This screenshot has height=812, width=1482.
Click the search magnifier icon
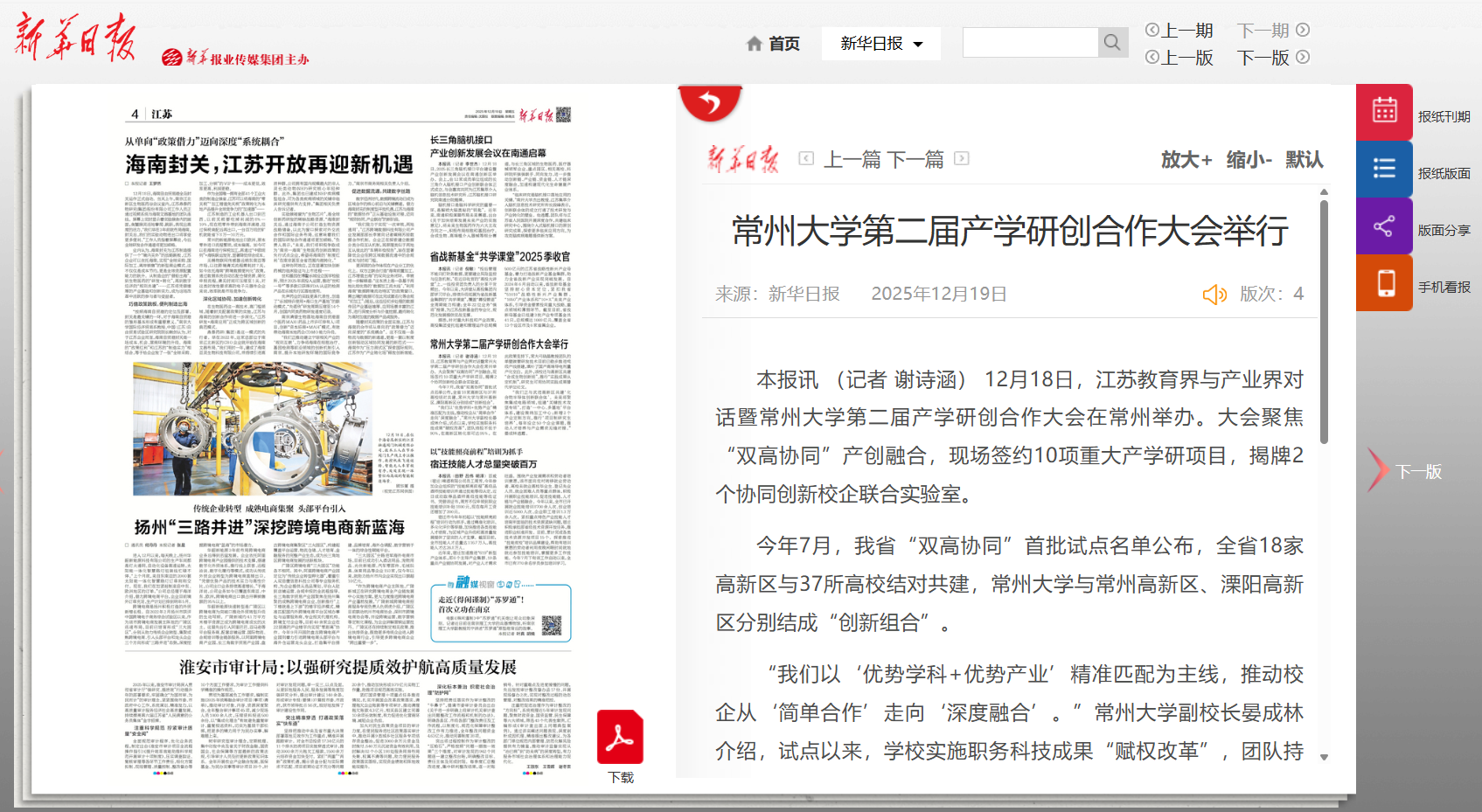click(1112, 43)
